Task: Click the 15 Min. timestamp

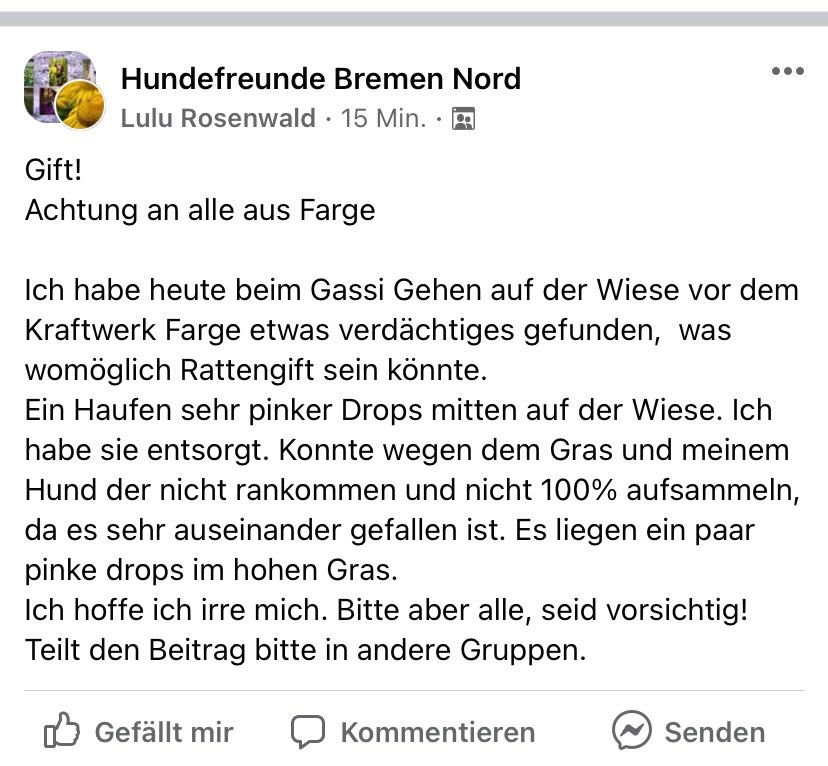Action: click(x=385, y=118)
